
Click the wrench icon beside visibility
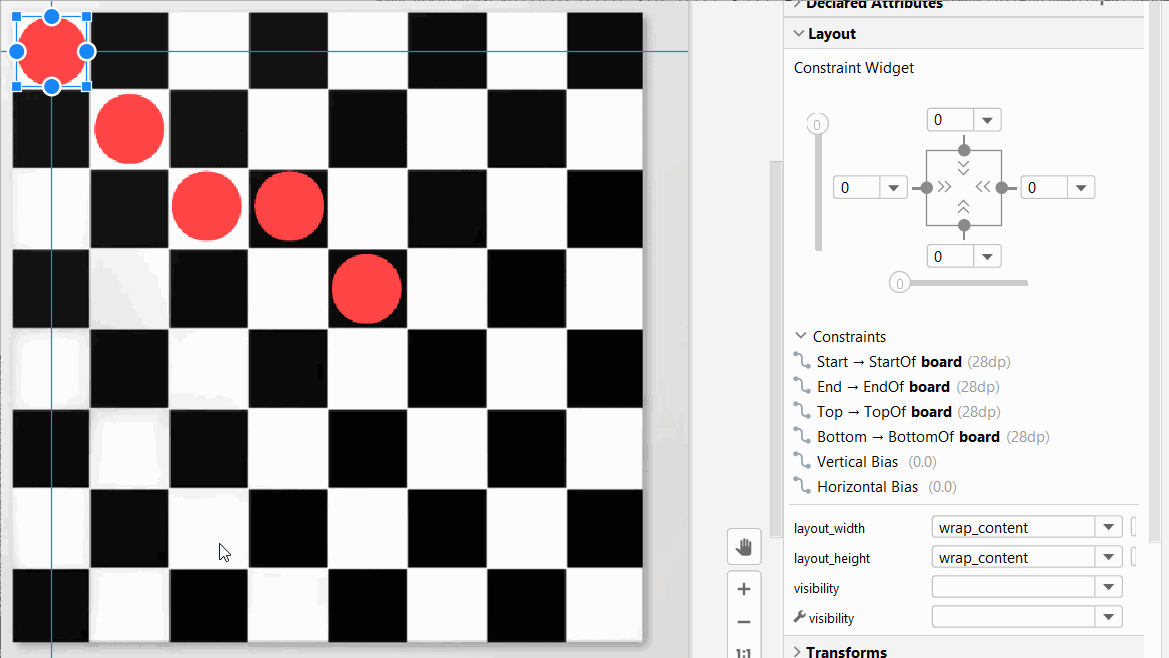tap(800, 617)
